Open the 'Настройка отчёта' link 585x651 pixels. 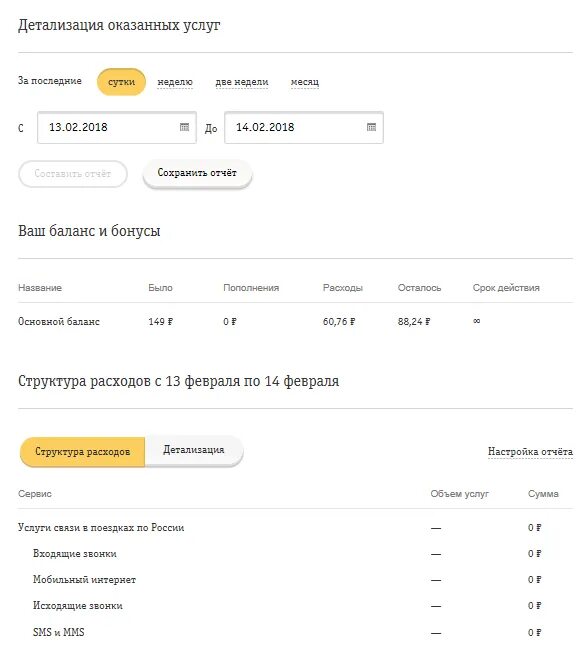coord(530,451)
